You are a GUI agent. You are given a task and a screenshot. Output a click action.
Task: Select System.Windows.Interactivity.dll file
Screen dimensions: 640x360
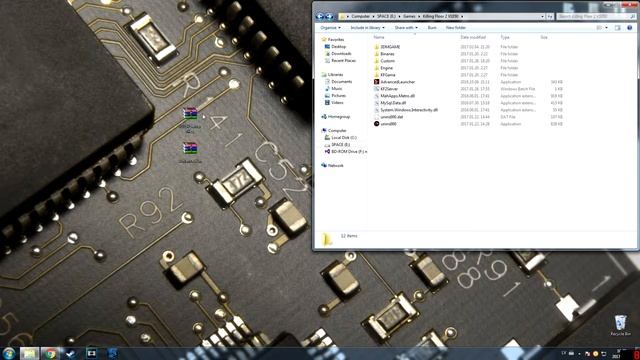coord(406,110)
